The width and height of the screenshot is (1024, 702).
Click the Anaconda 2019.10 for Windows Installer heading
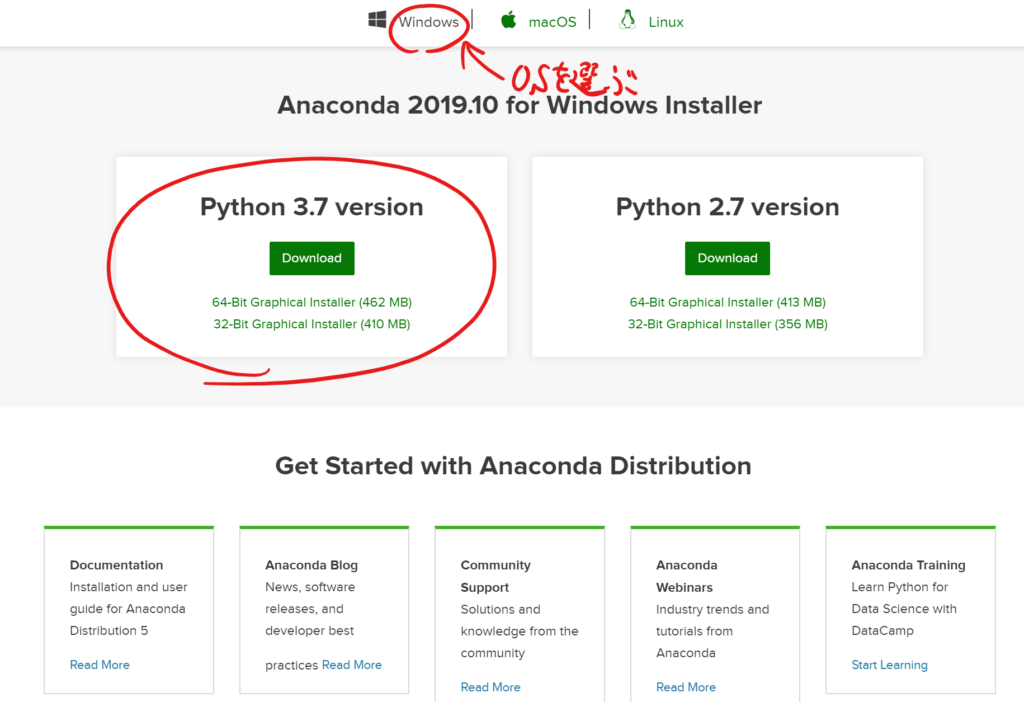click(520, 105)
